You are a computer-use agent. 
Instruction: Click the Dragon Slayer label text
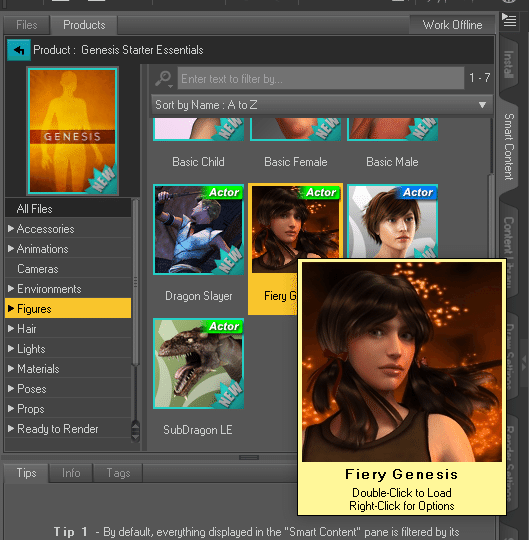tap(198, 296)
